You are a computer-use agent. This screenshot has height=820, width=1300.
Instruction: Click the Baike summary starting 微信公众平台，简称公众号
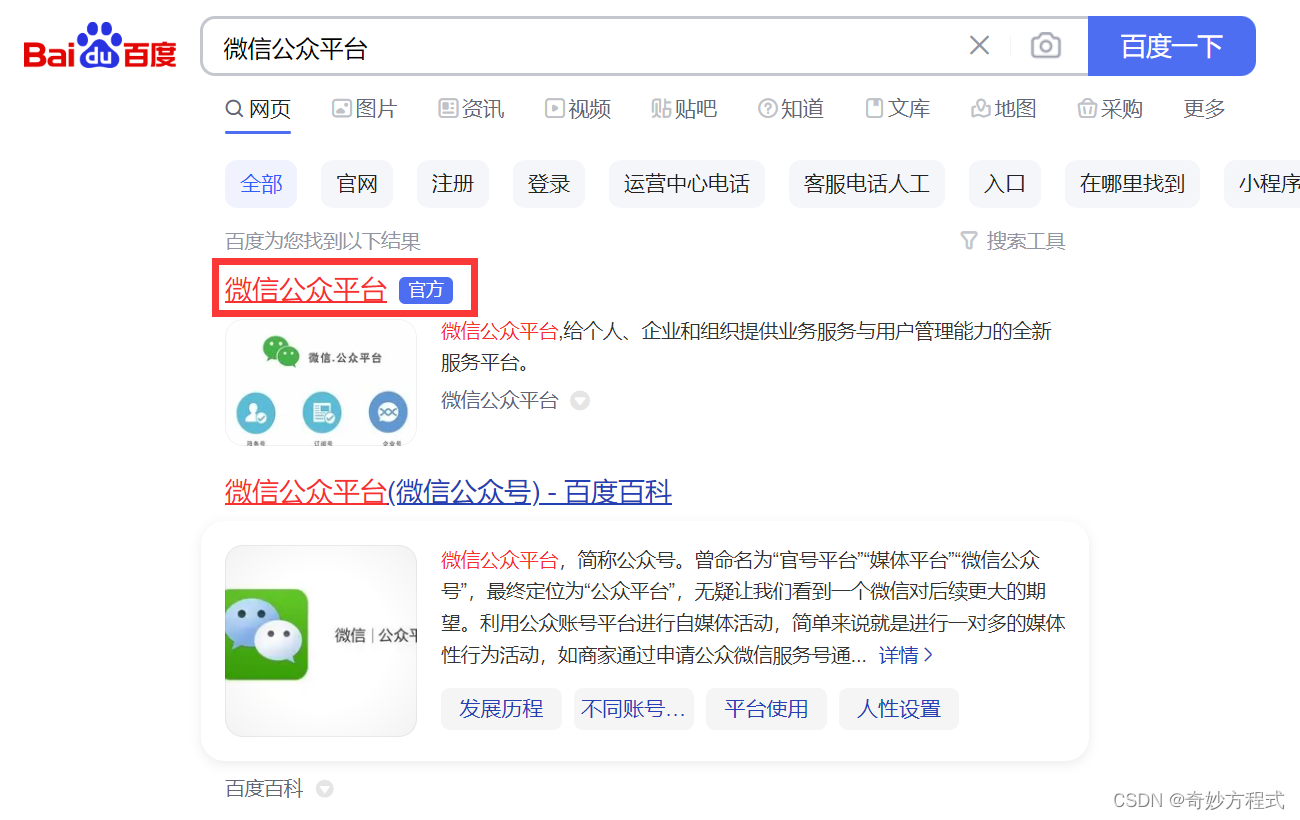pos(753,608)
